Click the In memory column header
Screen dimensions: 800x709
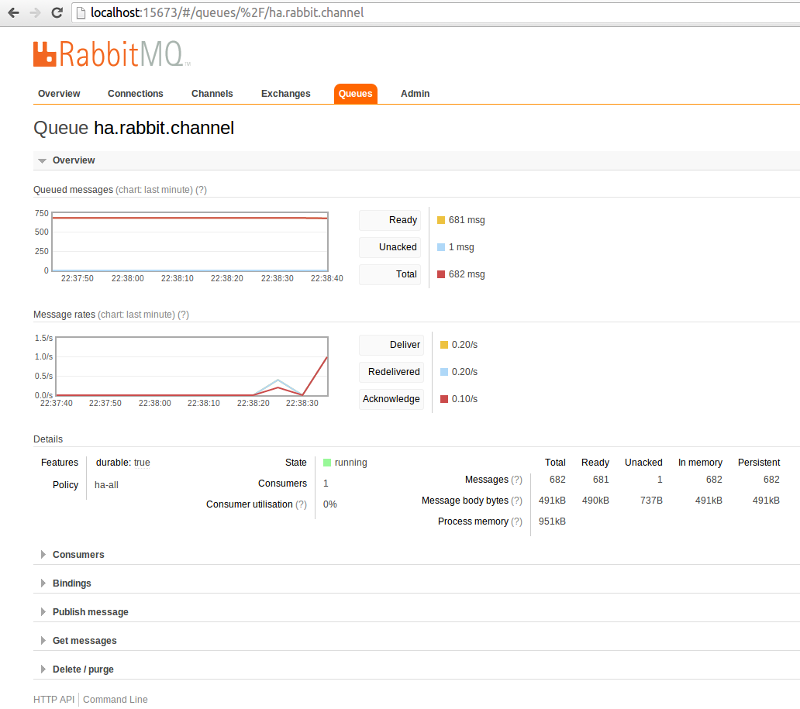[700, 463]
